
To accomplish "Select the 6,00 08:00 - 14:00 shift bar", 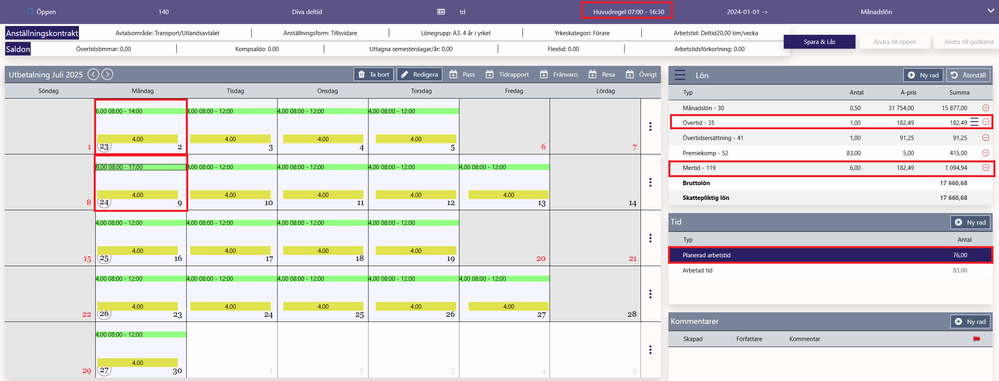I will tap(140, 111).
